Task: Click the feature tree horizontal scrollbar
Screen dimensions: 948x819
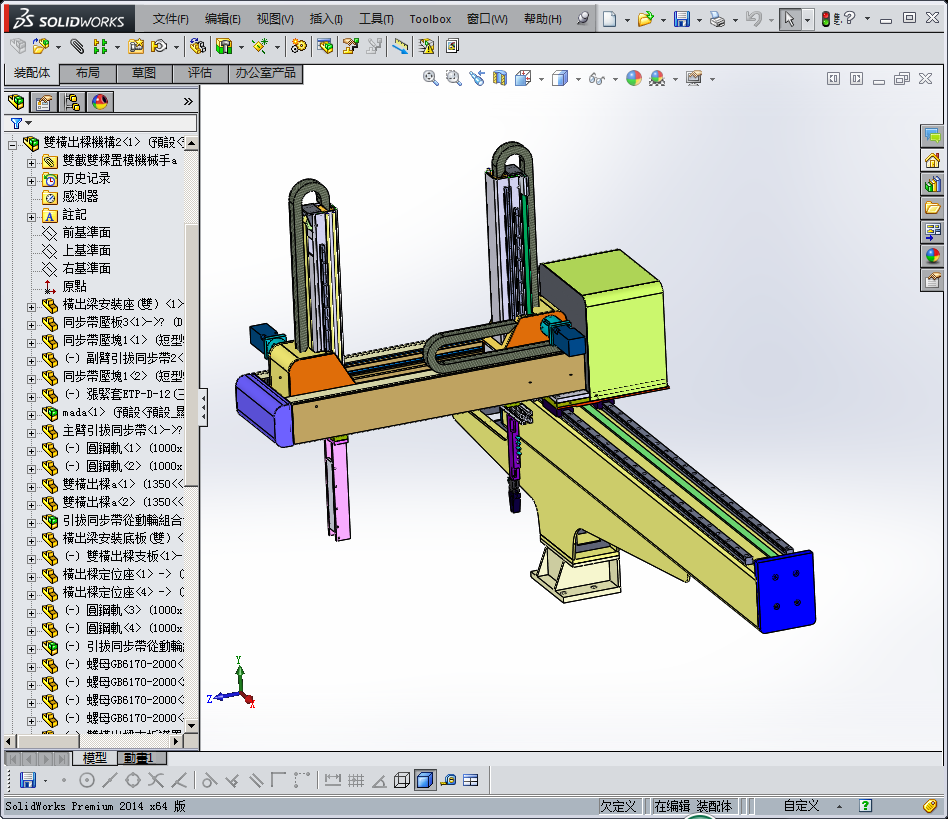Action: 94,741
